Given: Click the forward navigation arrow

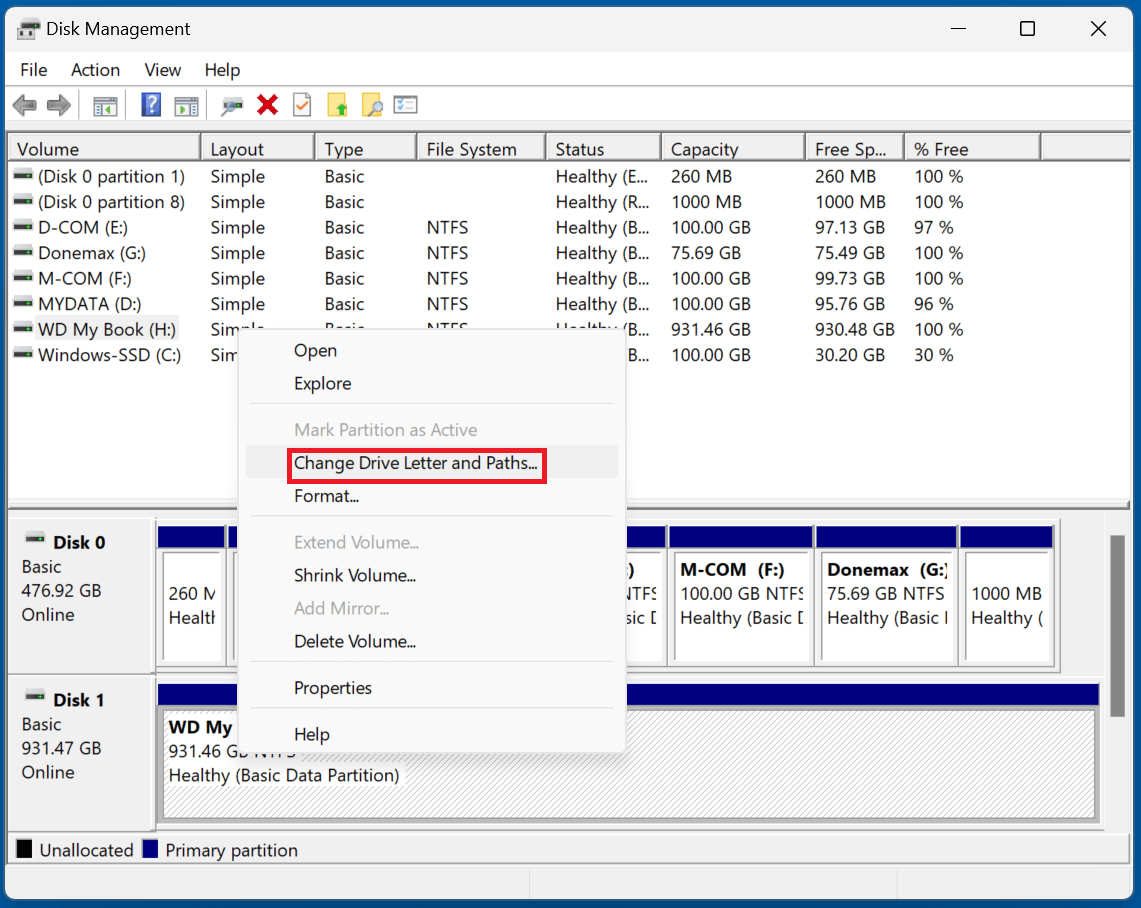Looking at the screenshot, I should point(58,104).
